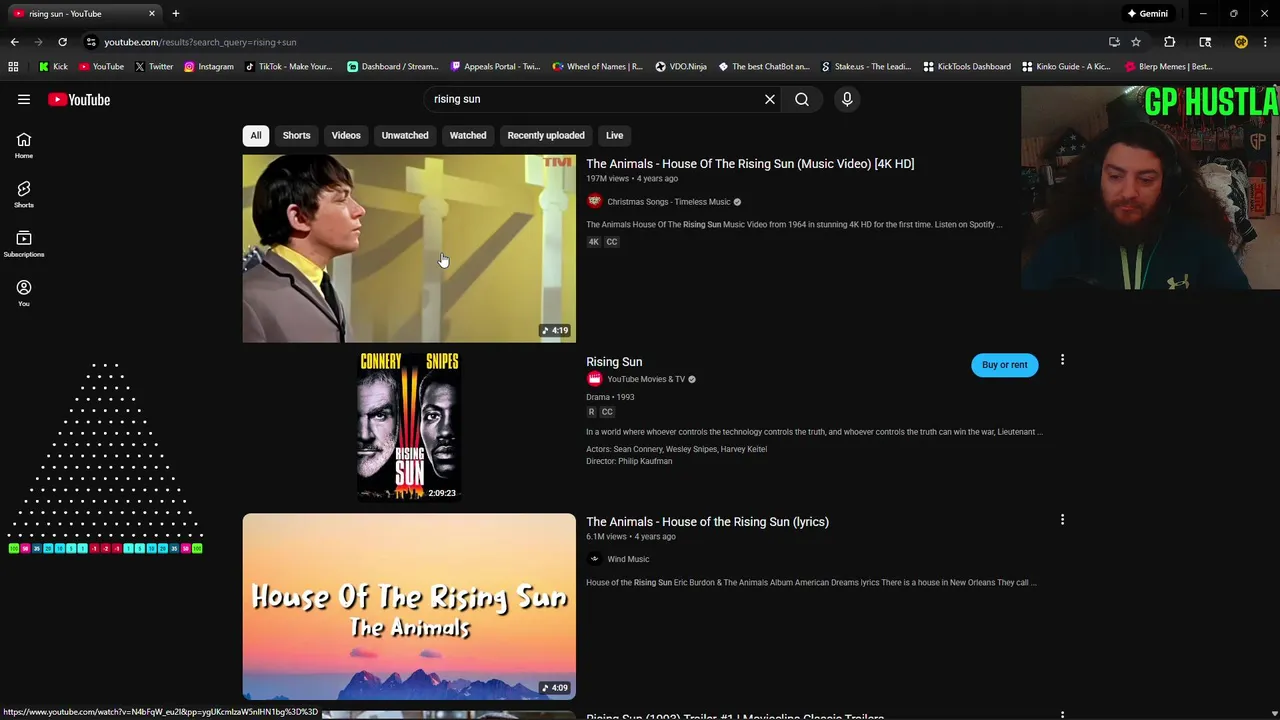Open the Dashboard / Stream bookmark
The image size is (1280, 720).
click(x=393, y=67)
